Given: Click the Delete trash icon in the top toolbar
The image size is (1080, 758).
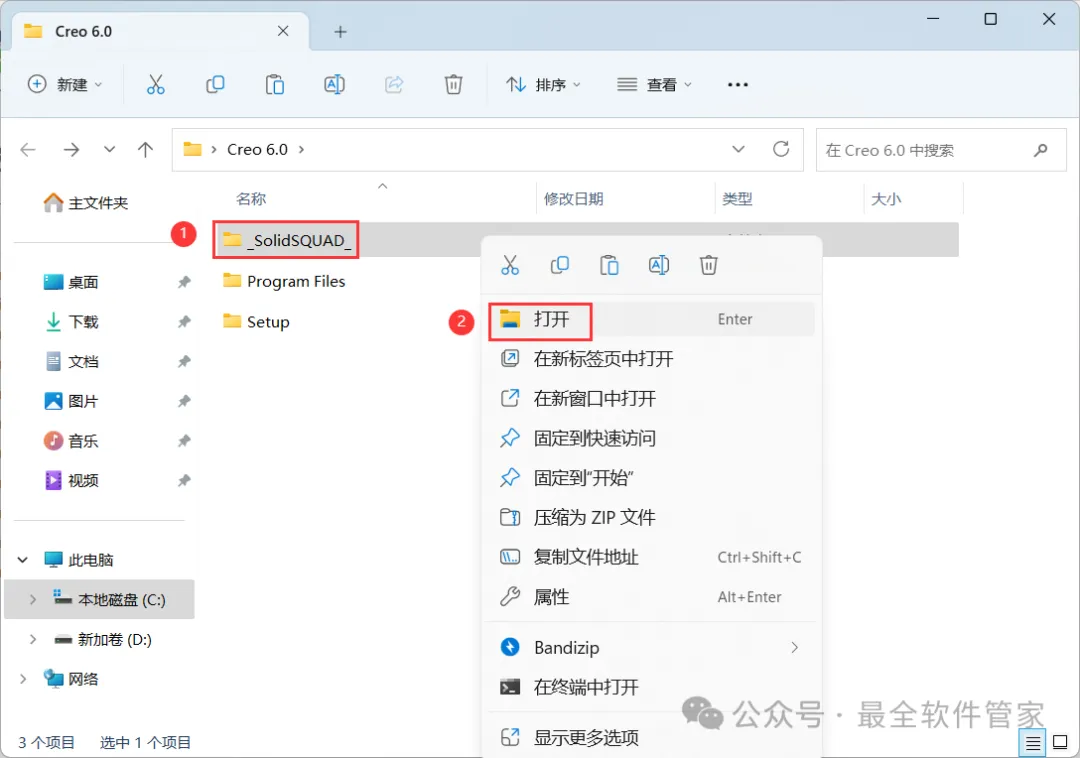Looking at the screenshot, I should click(453, 85).
